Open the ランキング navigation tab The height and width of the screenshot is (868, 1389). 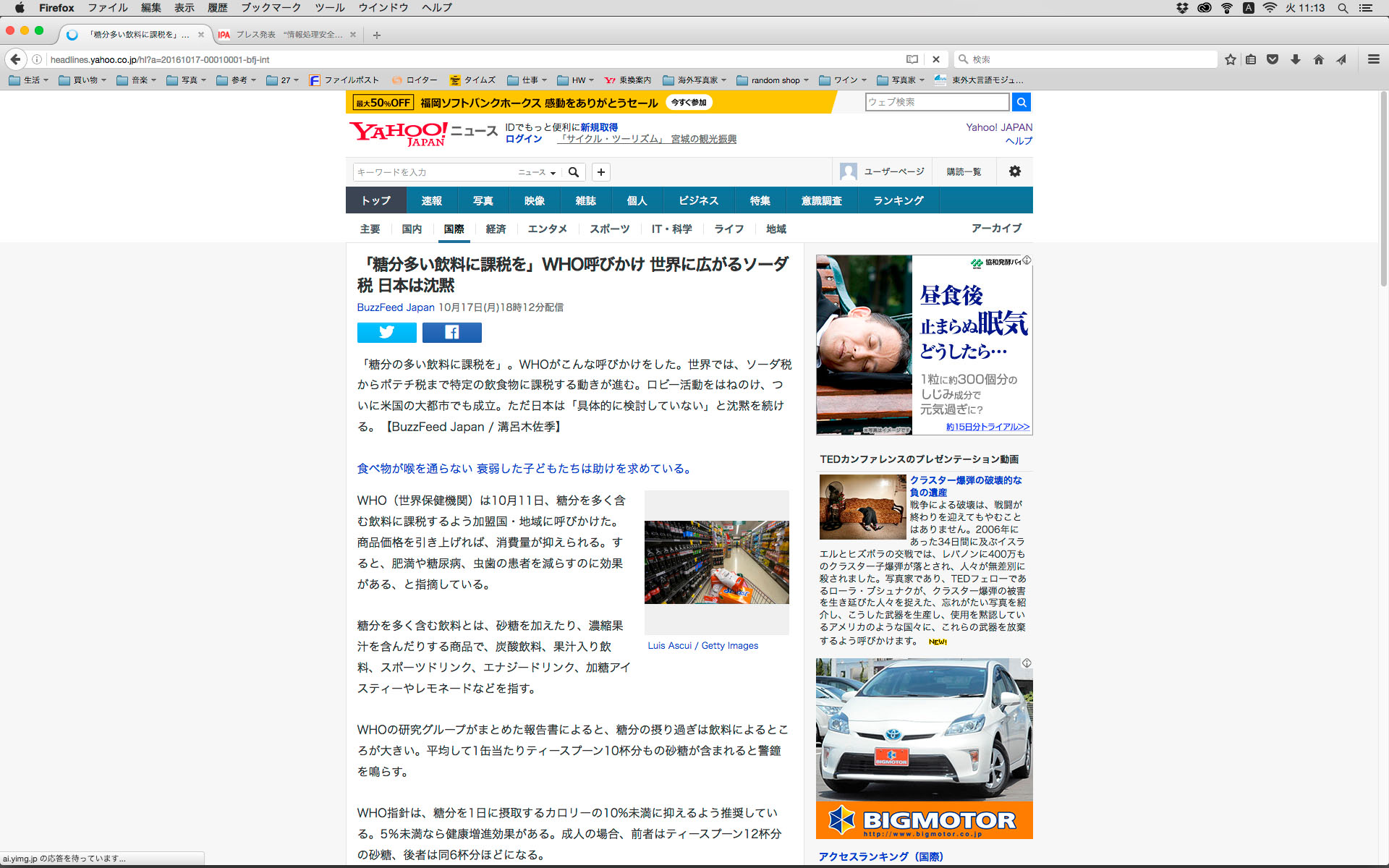point(898,200)
